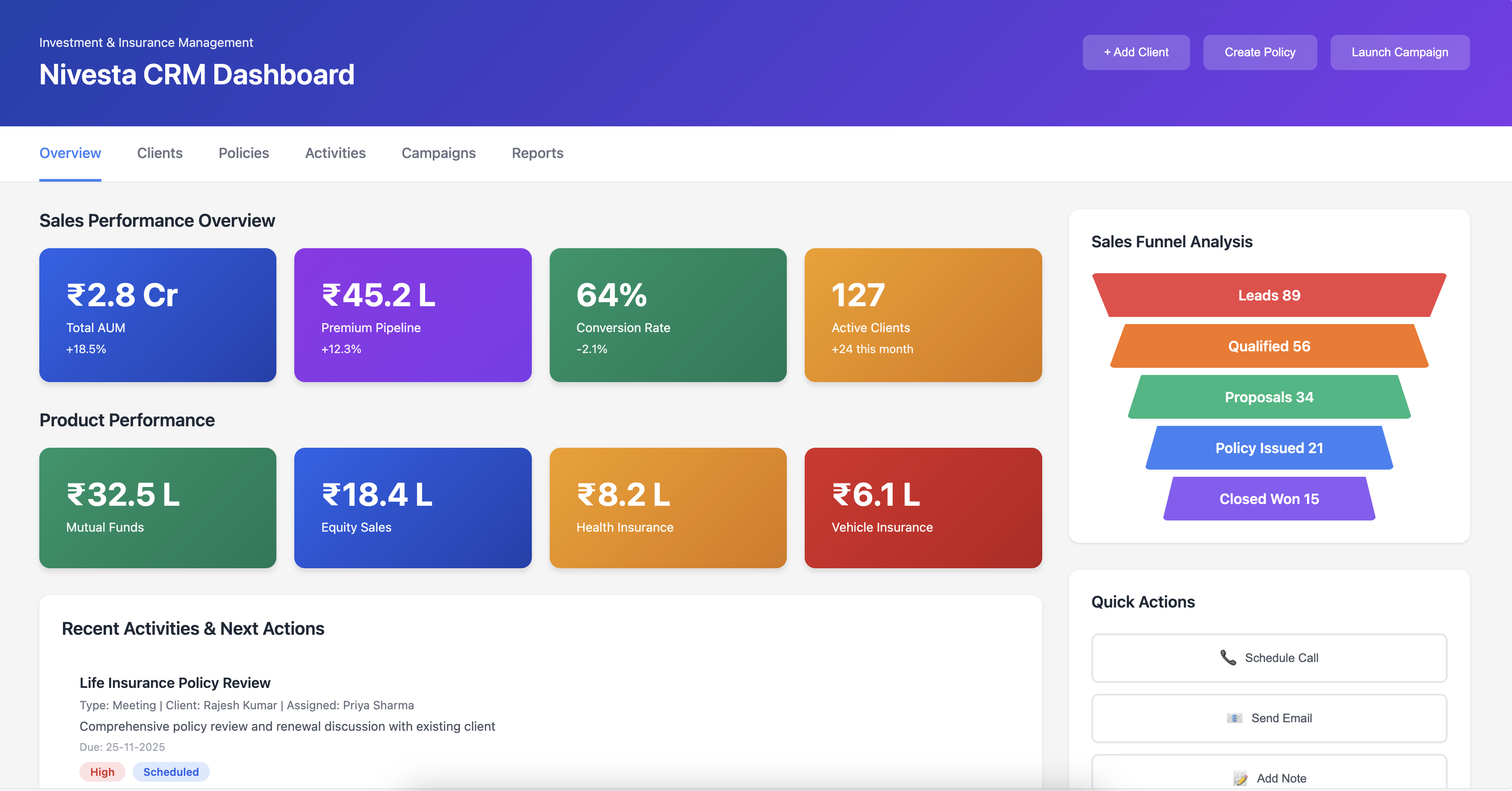Select the Mutual Funds product card

coord(157,508)
